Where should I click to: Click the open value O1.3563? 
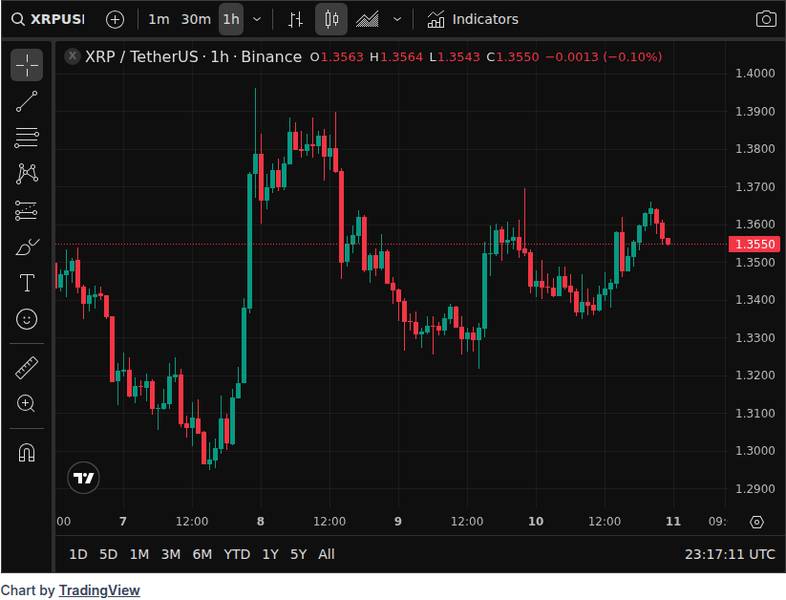coord(337,57)
